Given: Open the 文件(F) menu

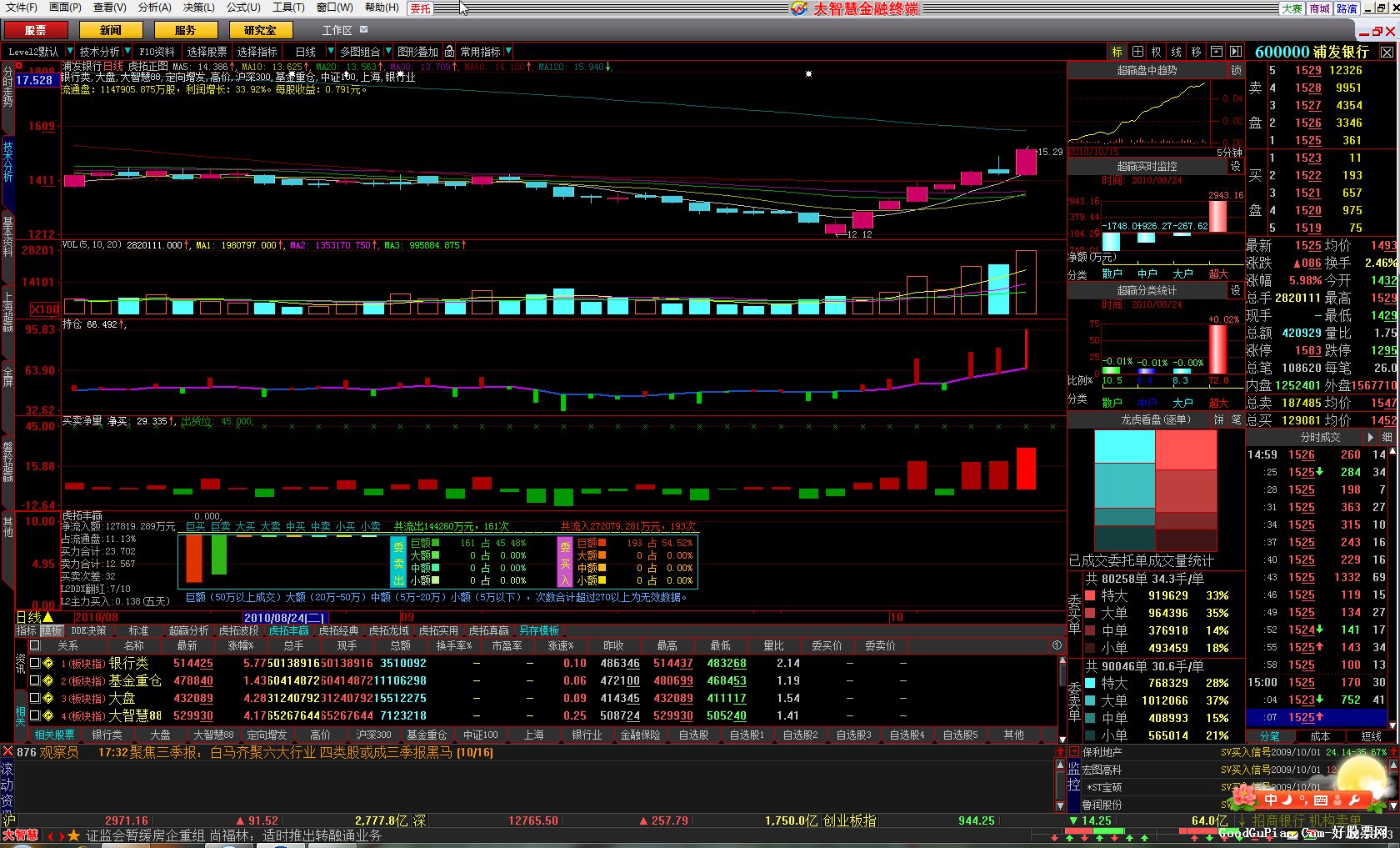Looking at the screenshot, I should 22,8.
